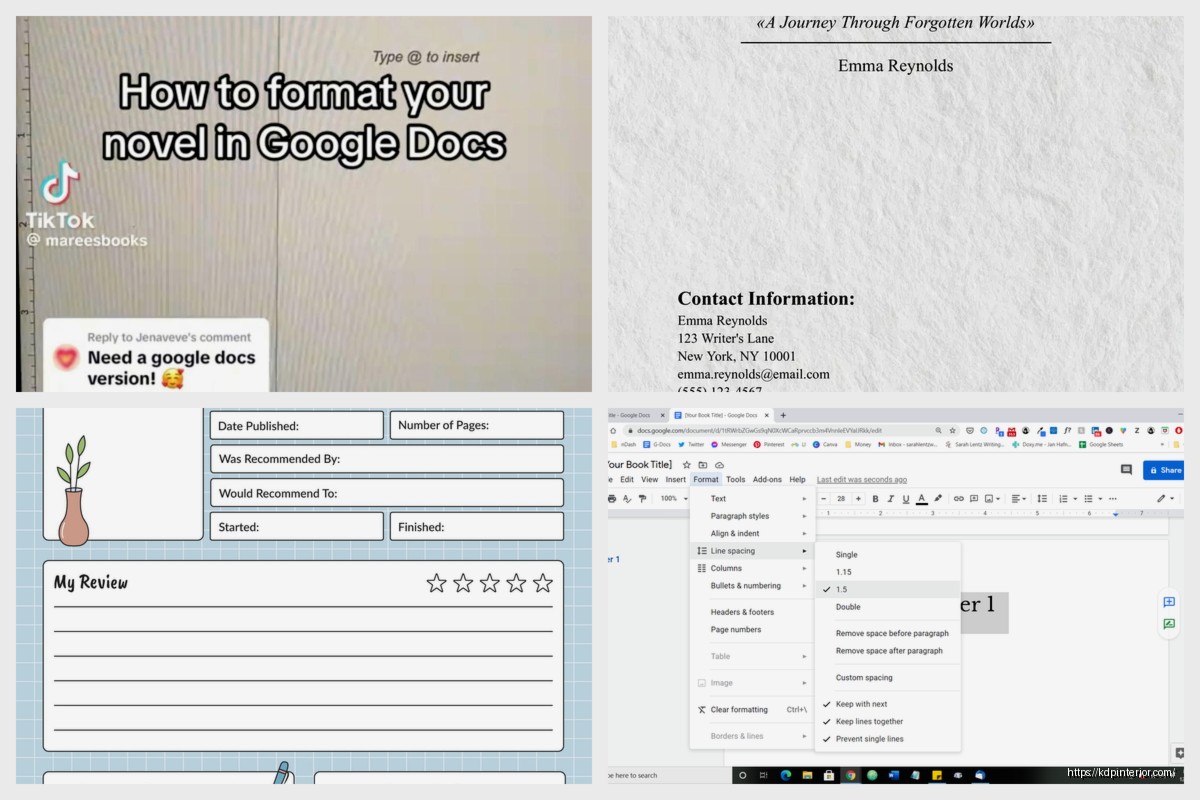Click the Last edit was seconds ago link
Screen dimensions: 1200x800
coord(861,480)
